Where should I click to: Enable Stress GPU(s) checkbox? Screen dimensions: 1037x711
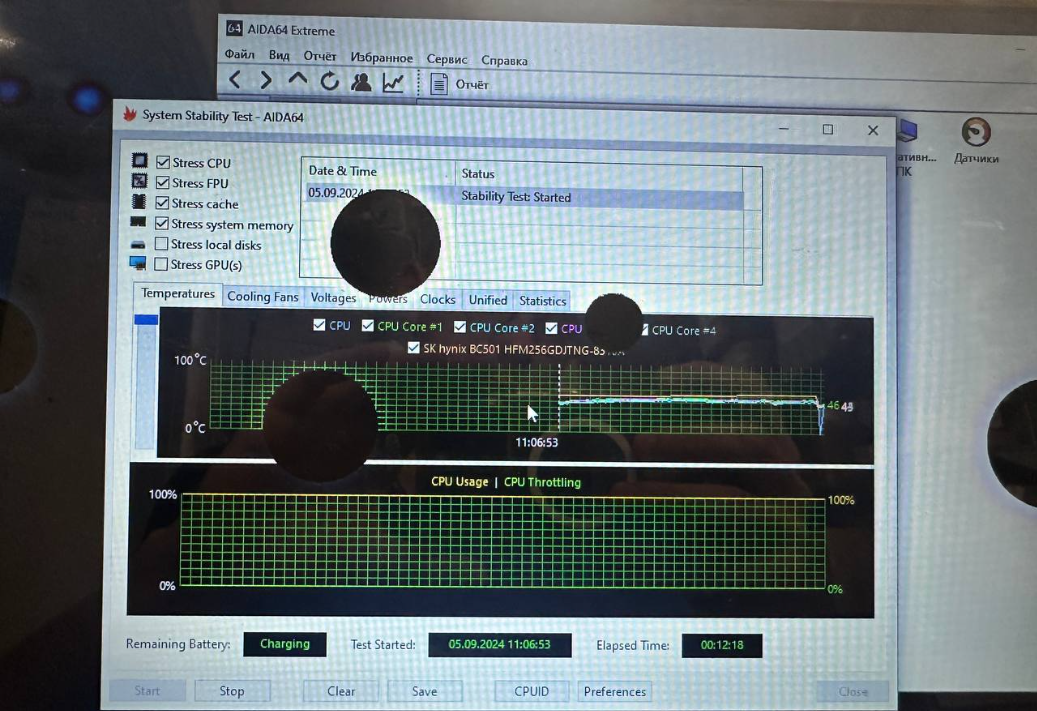pyautogui.click(x=161, y=264)
